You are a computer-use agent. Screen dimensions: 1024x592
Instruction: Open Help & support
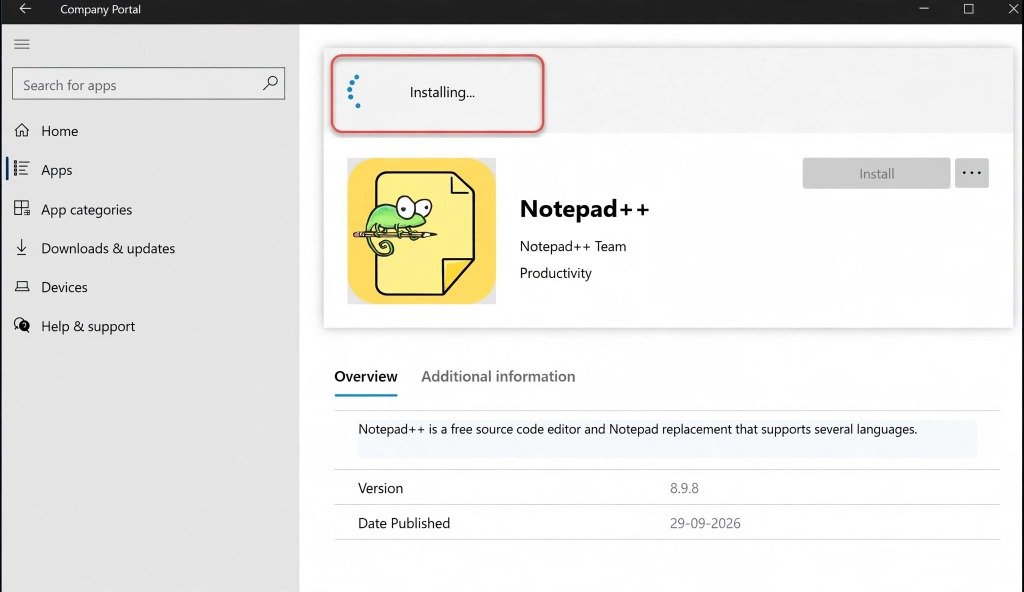(88, 326)
